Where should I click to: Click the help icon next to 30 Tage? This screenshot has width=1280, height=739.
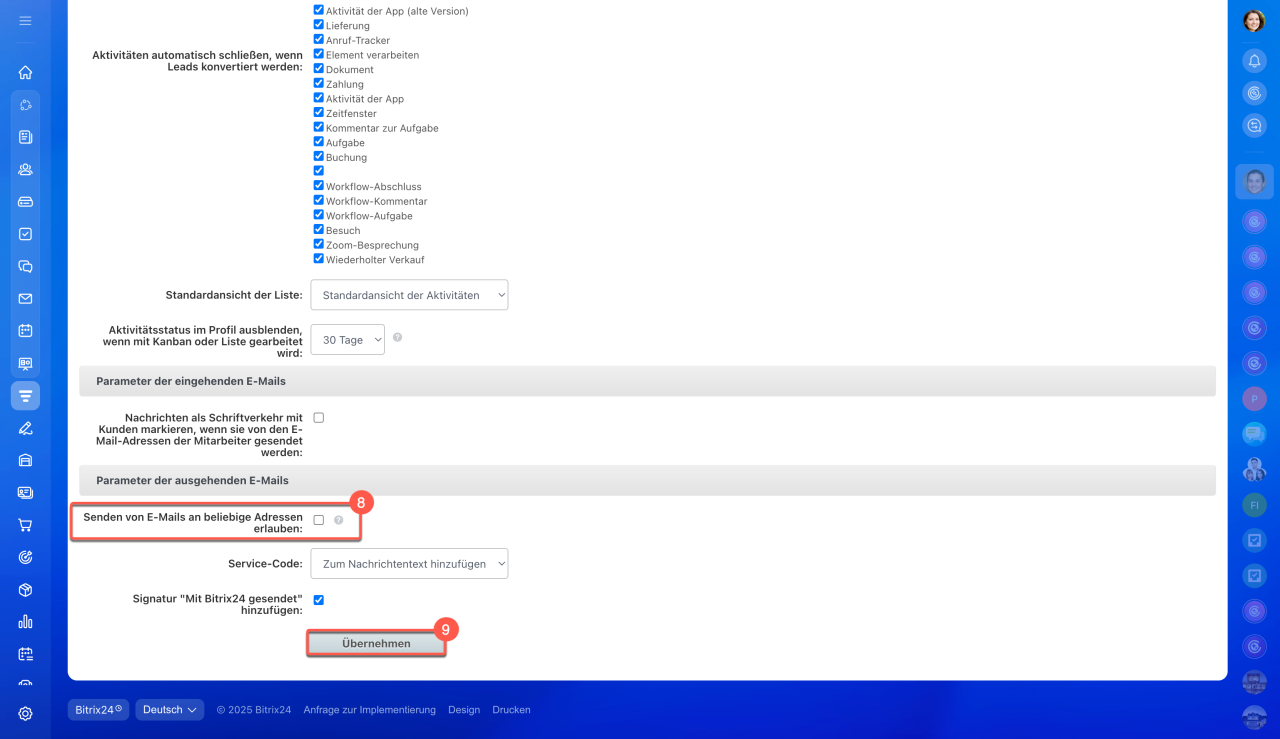click(x=398, y=338)
